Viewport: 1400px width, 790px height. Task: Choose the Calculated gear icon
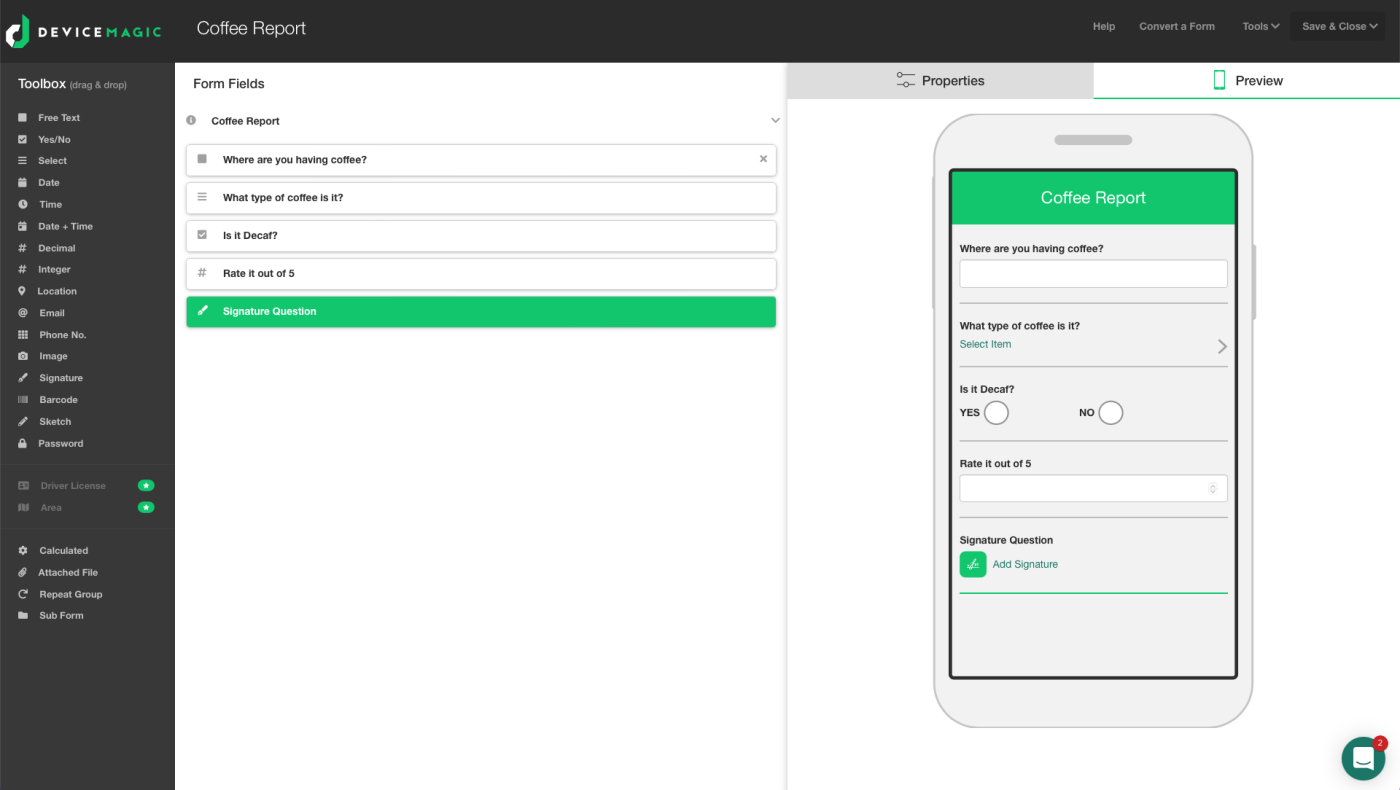[x=22, y=551]
